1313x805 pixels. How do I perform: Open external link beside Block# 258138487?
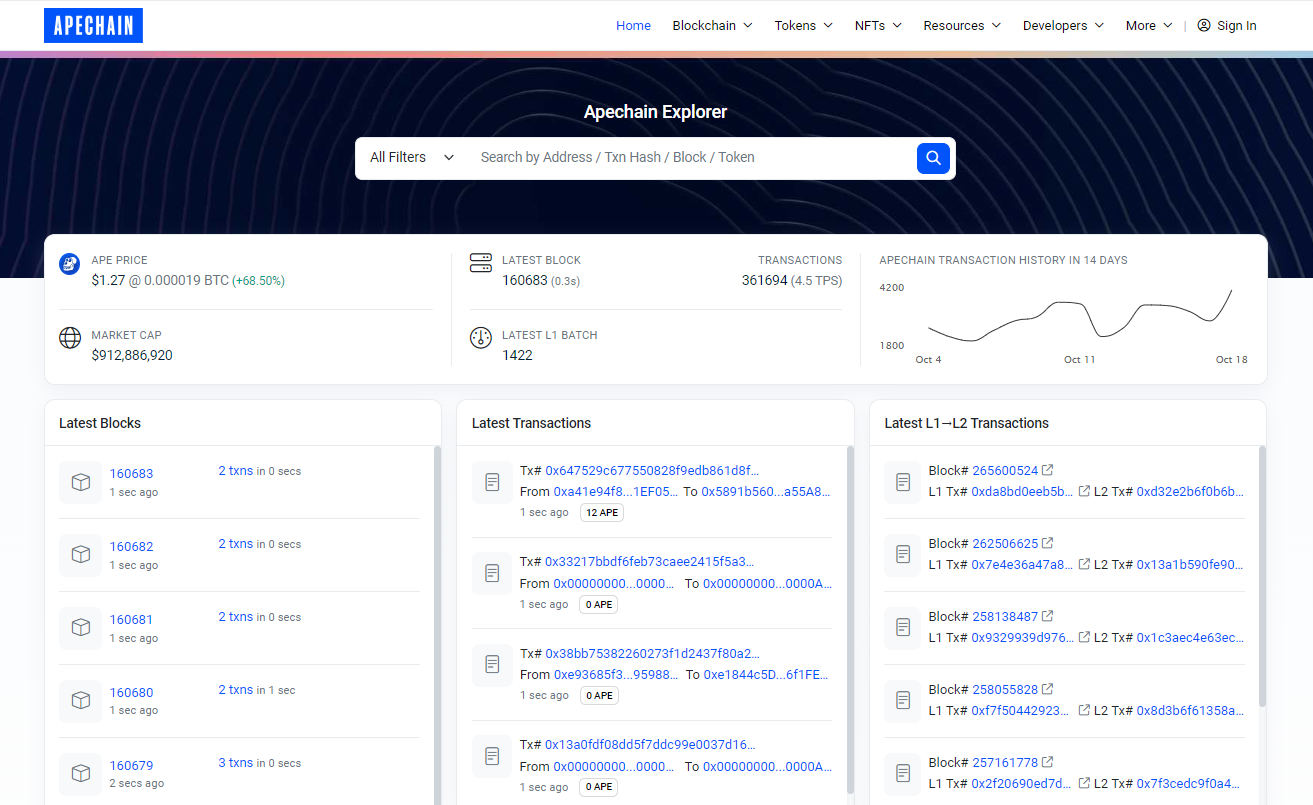1048,616
